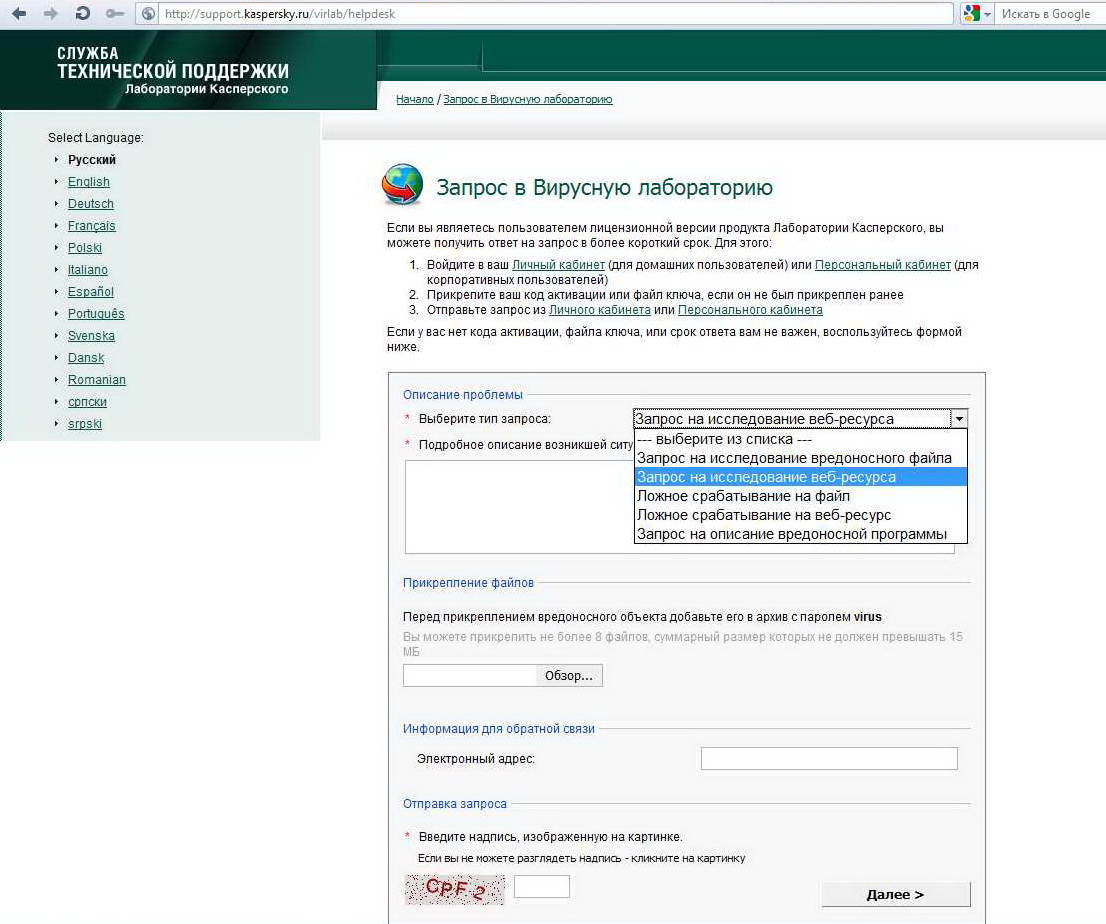
Task: Open the Google search engine icon
Action: coord(971,13)
